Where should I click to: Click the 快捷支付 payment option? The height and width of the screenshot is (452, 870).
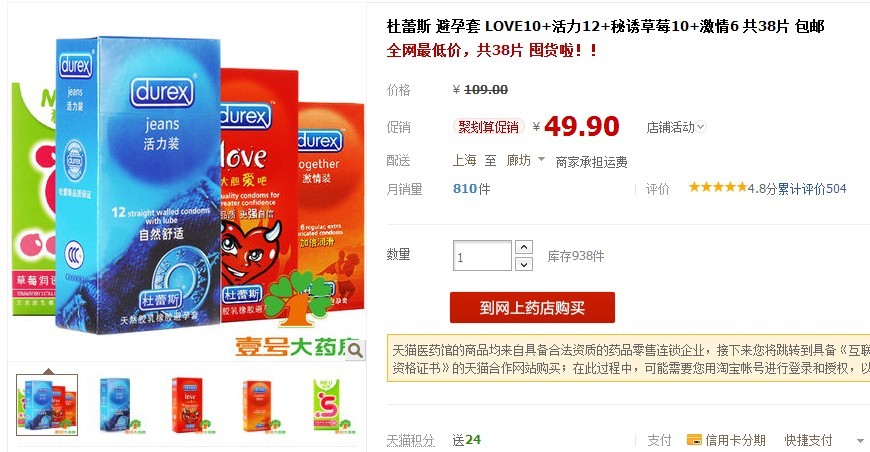[808, 440]
